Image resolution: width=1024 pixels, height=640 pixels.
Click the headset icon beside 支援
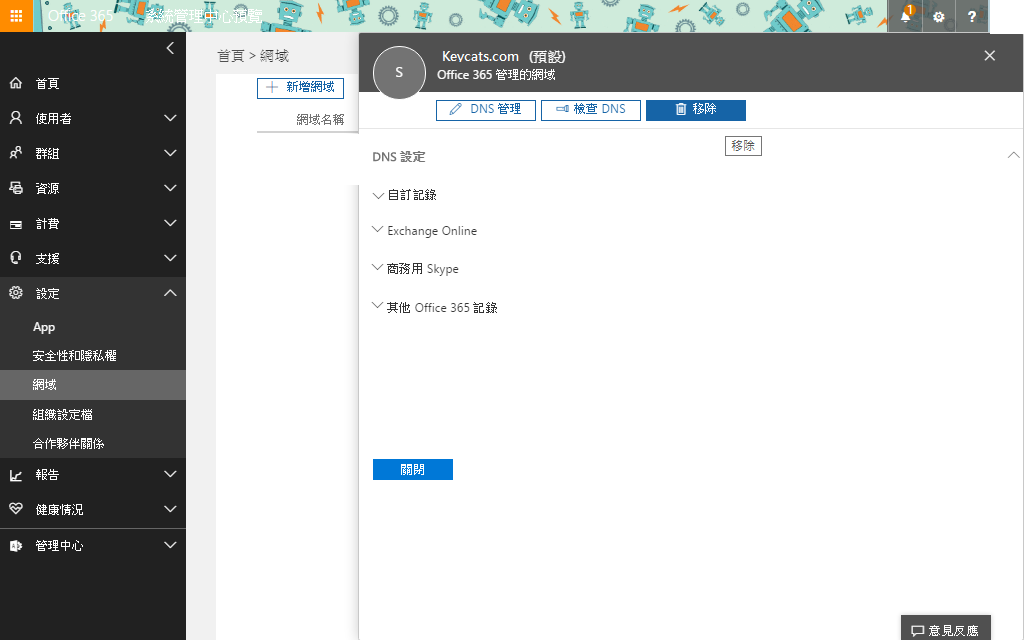click(x=16, y=258)
